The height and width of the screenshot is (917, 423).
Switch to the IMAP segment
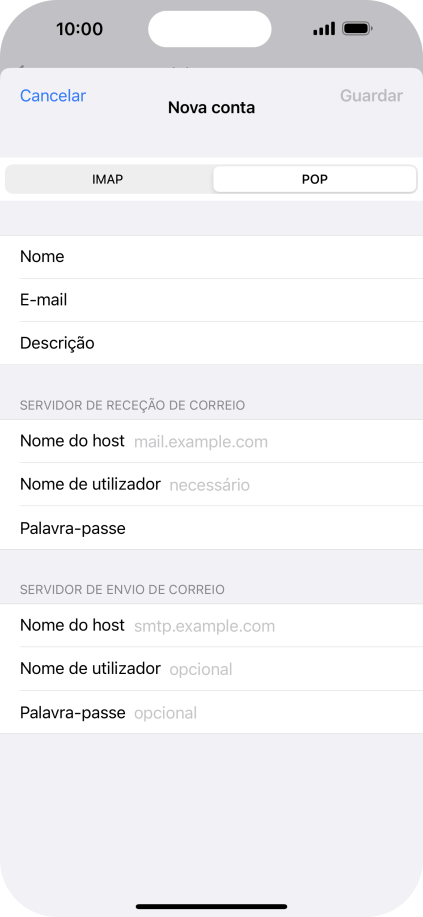(x=109, y=180)
